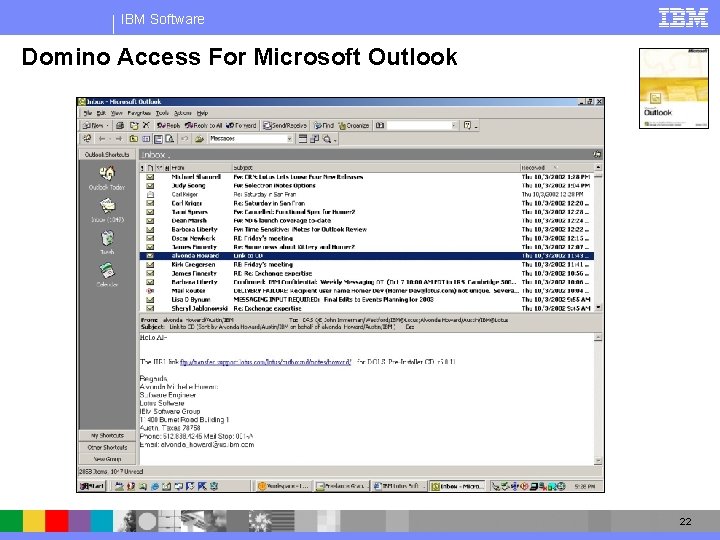Expand the advanced toolbar options arrow
Viewport: 720px width, 540px height.
coord(335,140)
